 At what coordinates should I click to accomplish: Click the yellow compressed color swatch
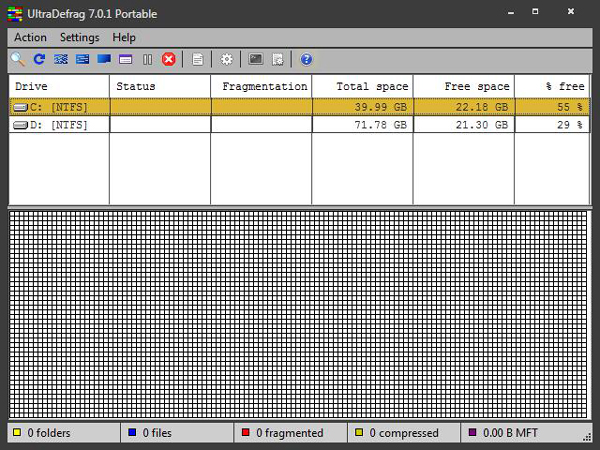click(x=359, y=432)
